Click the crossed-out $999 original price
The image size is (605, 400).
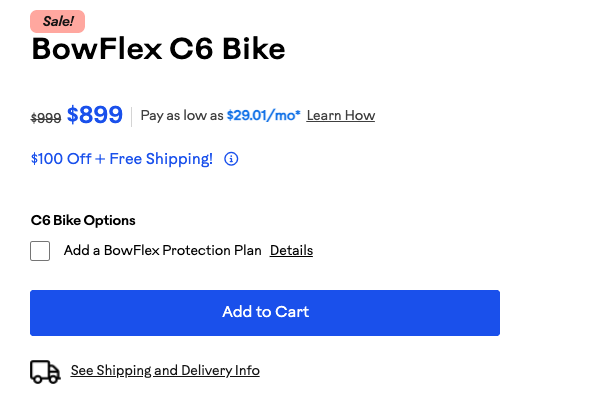click(x=46, y=118)
